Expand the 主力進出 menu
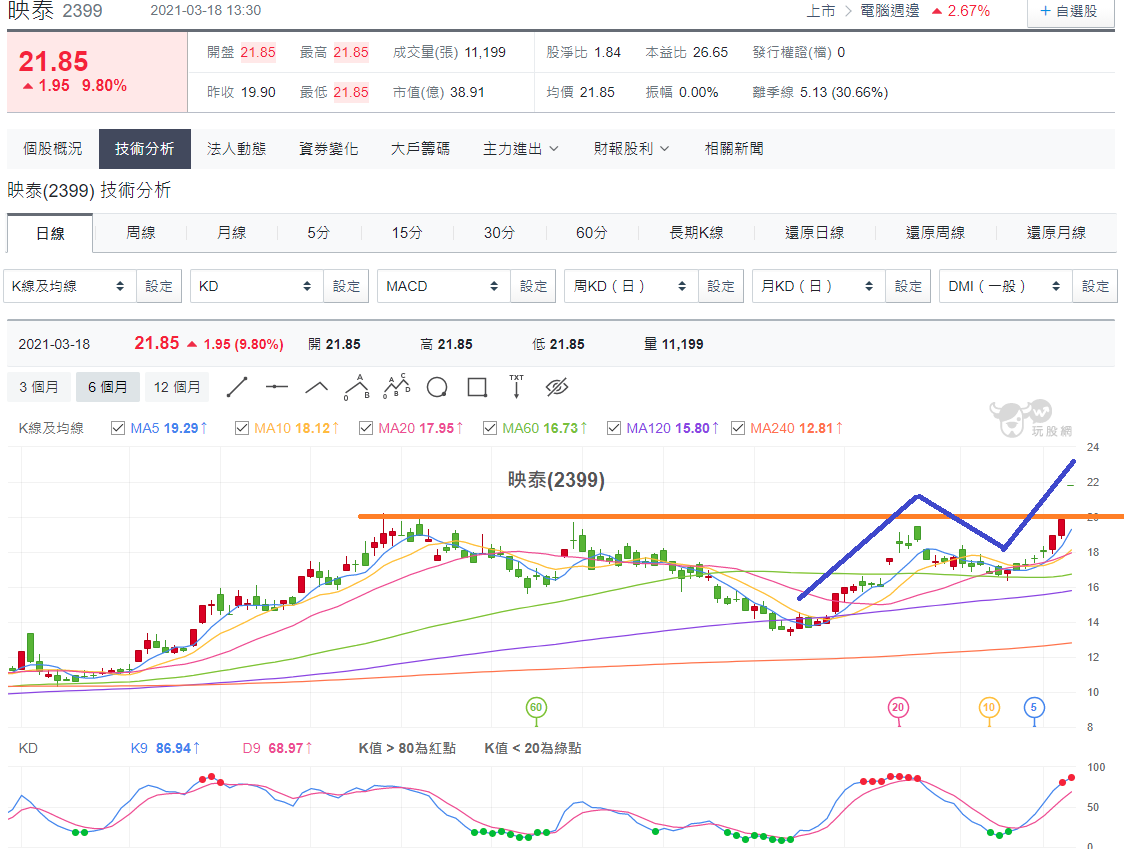 (x=520, y=149)
